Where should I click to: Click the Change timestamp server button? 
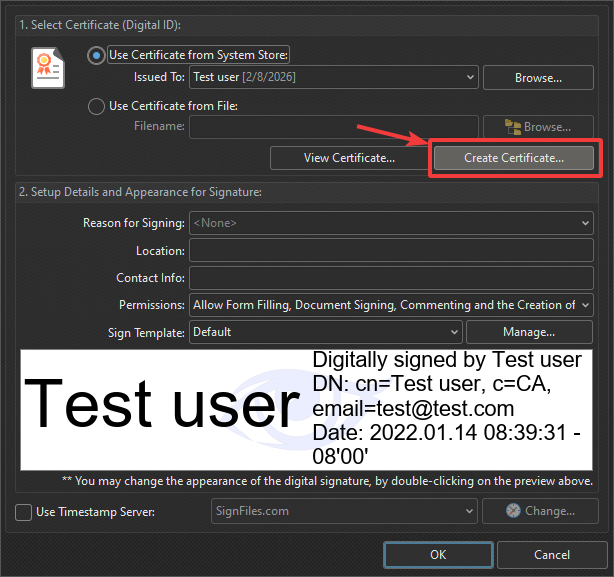click(540, 512)
